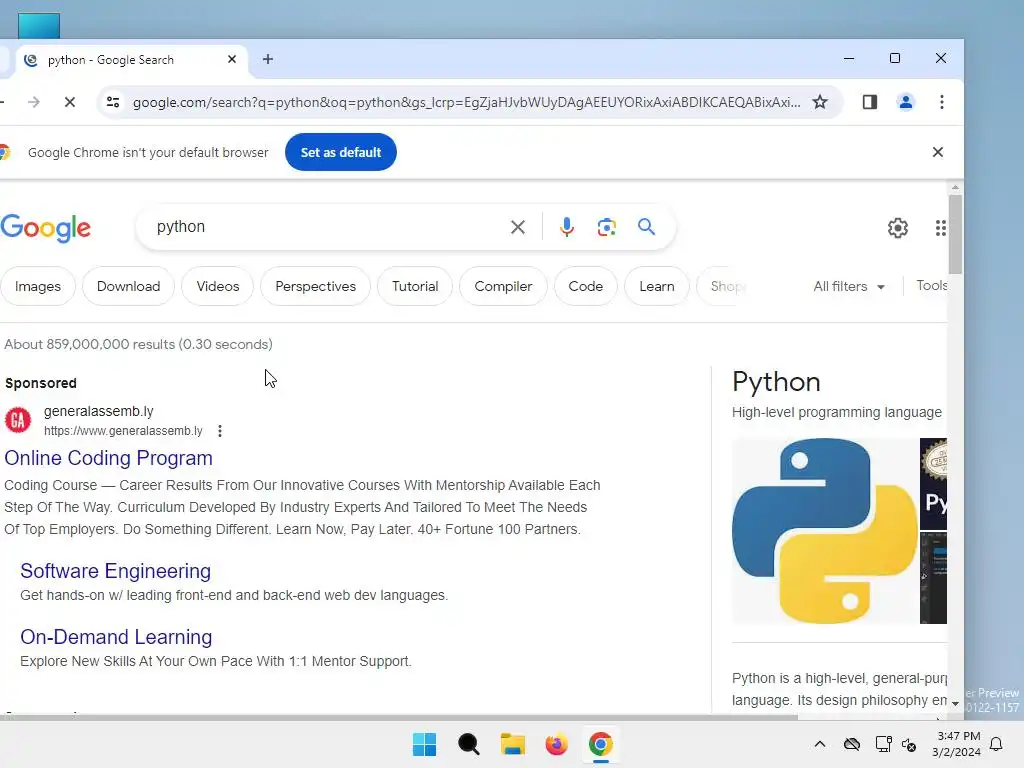
Task: Click into the Google search box
Action: tap(327, 227)
